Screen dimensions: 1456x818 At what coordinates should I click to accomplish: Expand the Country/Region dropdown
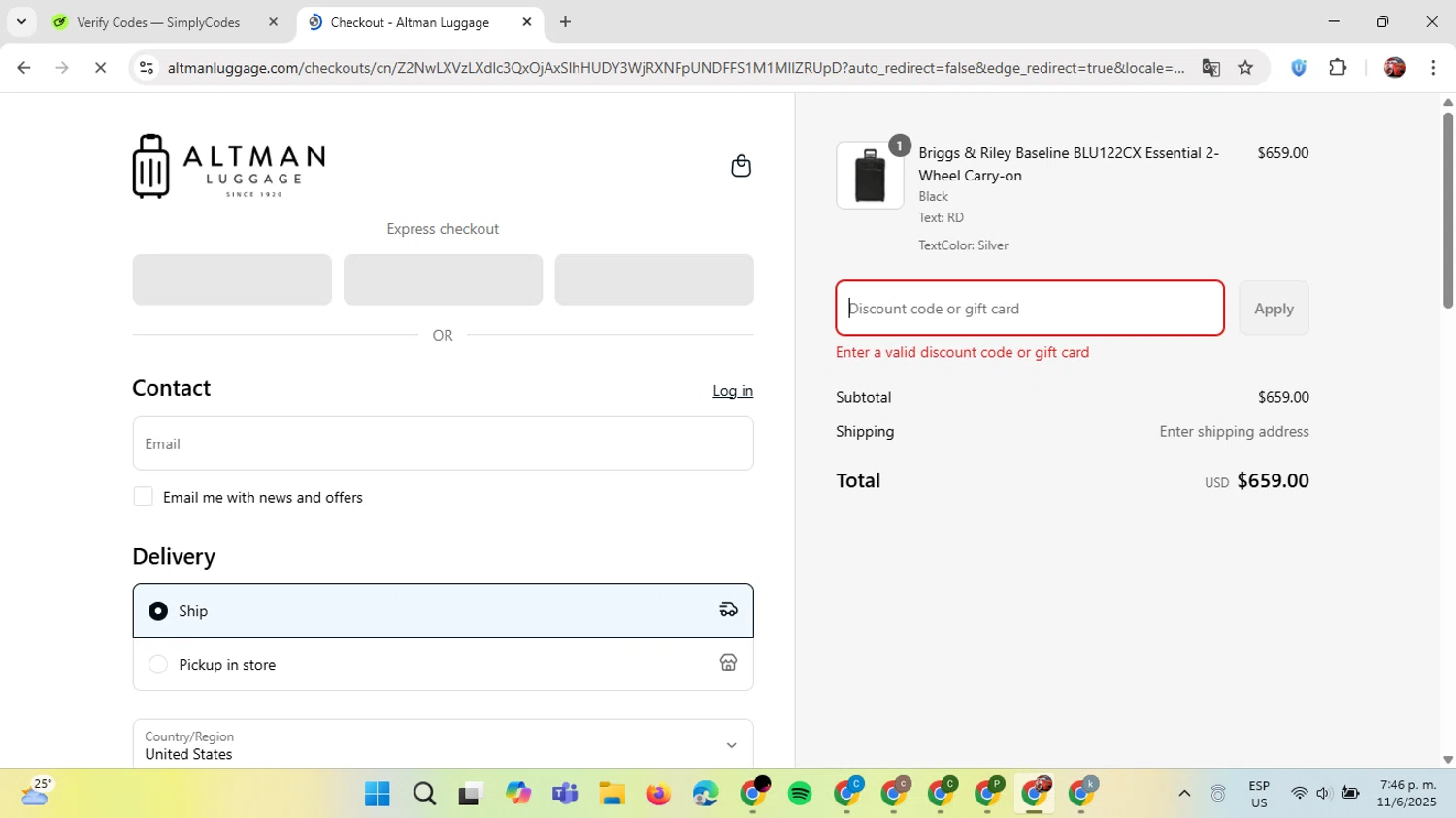coord(443,744)
